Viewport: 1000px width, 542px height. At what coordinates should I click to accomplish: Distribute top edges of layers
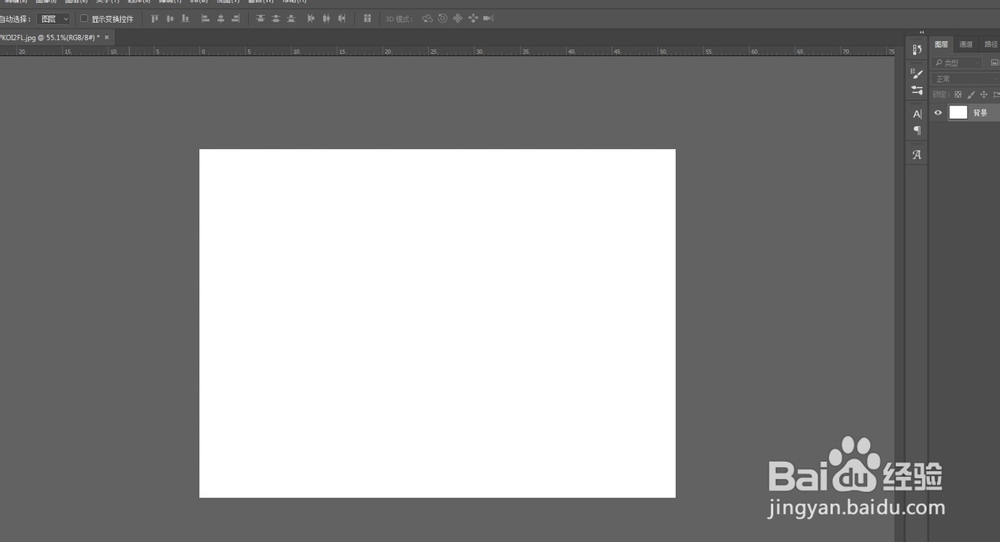260,18
